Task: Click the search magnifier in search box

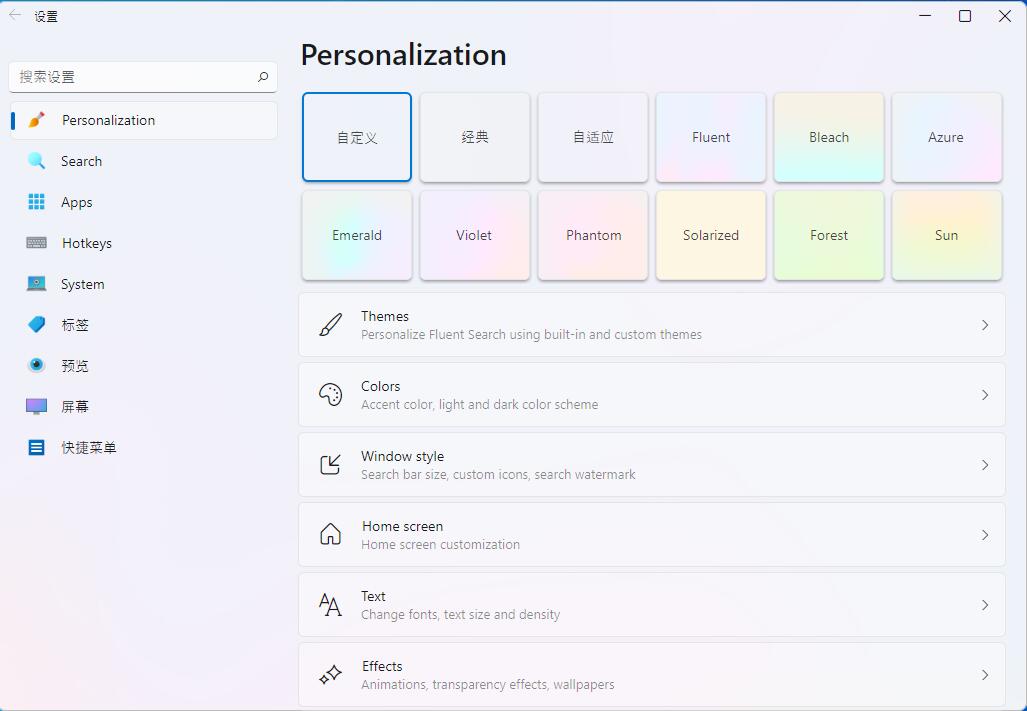Action: coord(263,77)
